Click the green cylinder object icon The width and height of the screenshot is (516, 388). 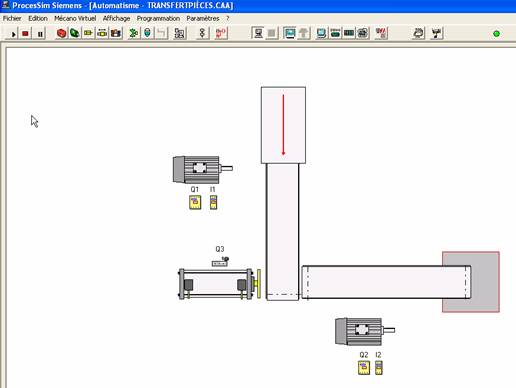(75, 33)
